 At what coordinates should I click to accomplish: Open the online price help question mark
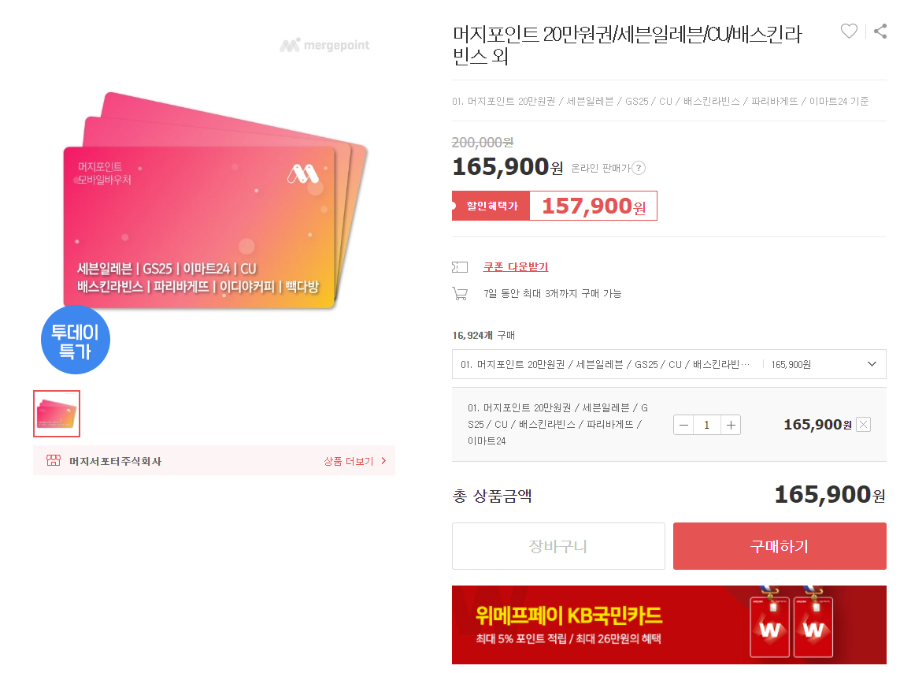coord(639,168)
